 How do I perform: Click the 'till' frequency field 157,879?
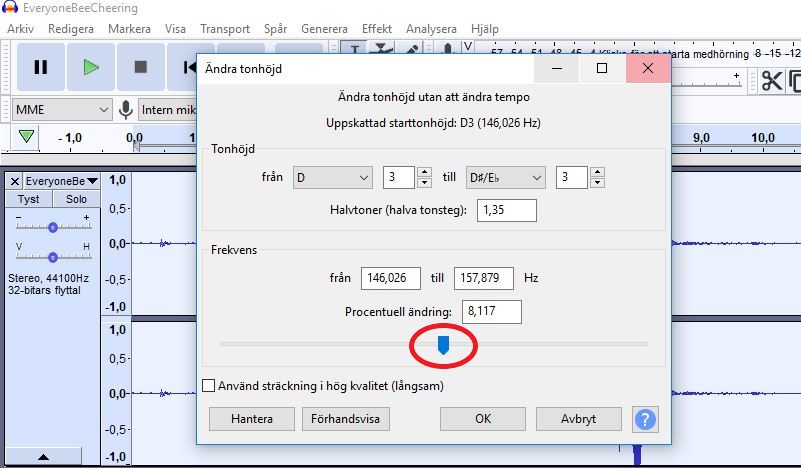[484, 278]
